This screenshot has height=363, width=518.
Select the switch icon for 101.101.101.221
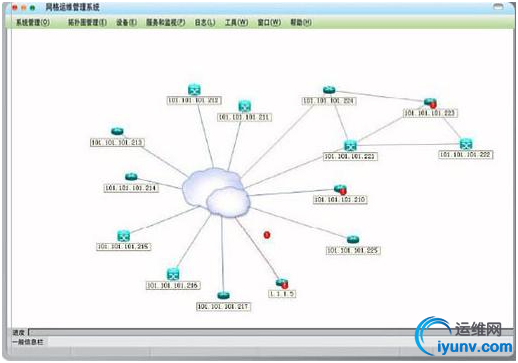coord(350,146)
